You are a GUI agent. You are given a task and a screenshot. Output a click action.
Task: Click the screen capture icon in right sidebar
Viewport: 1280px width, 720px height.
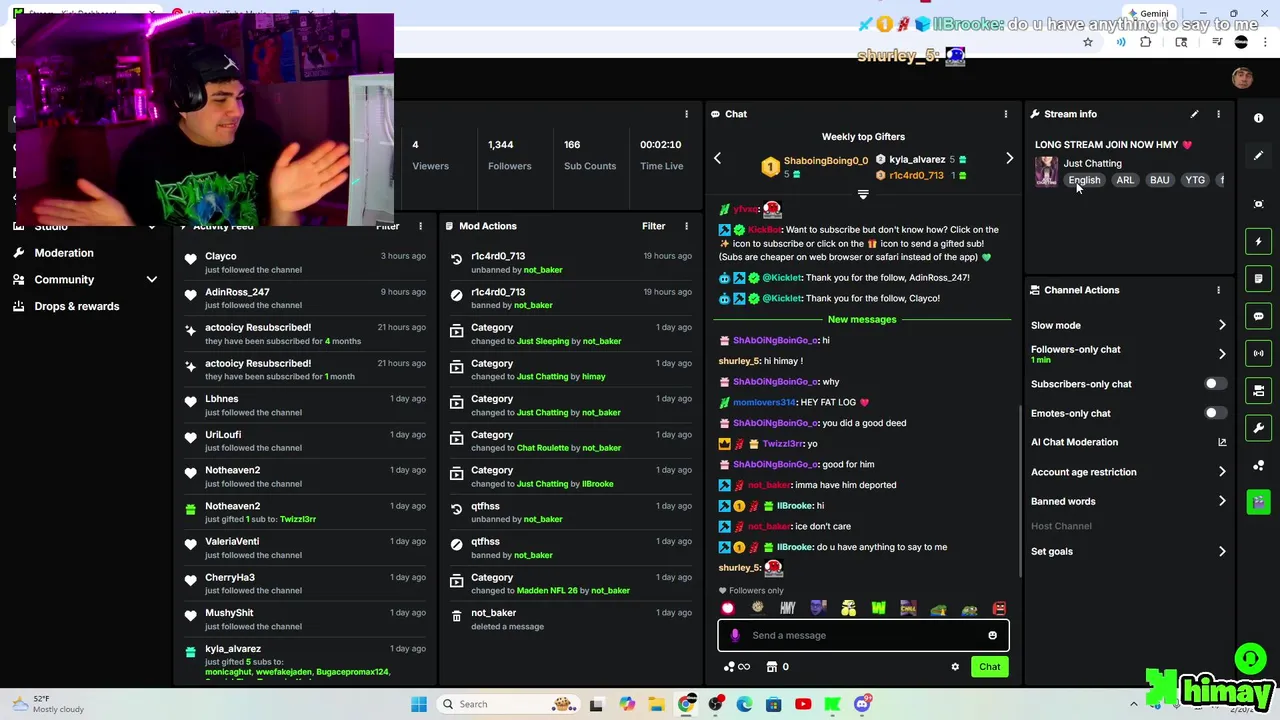[1258, 204]
